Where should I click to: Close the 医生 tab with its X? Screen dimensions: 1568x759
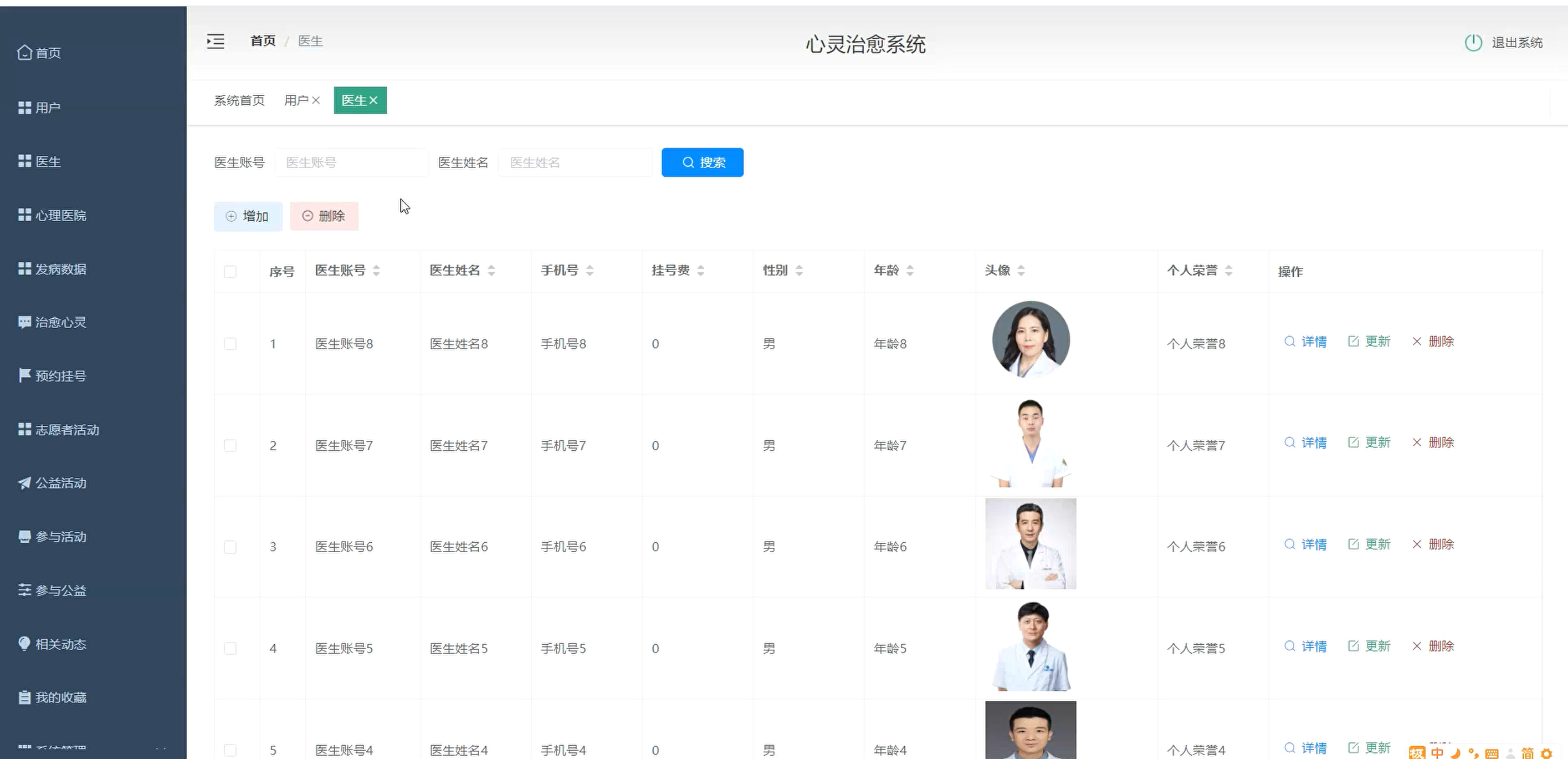tap(373, 100)
